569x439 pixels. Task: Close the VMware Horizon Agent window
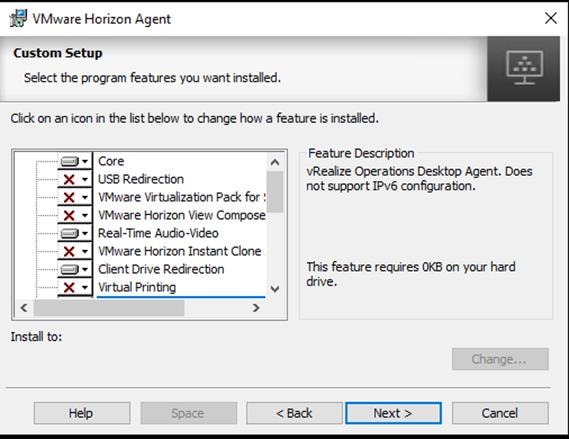tap(551, 18)
